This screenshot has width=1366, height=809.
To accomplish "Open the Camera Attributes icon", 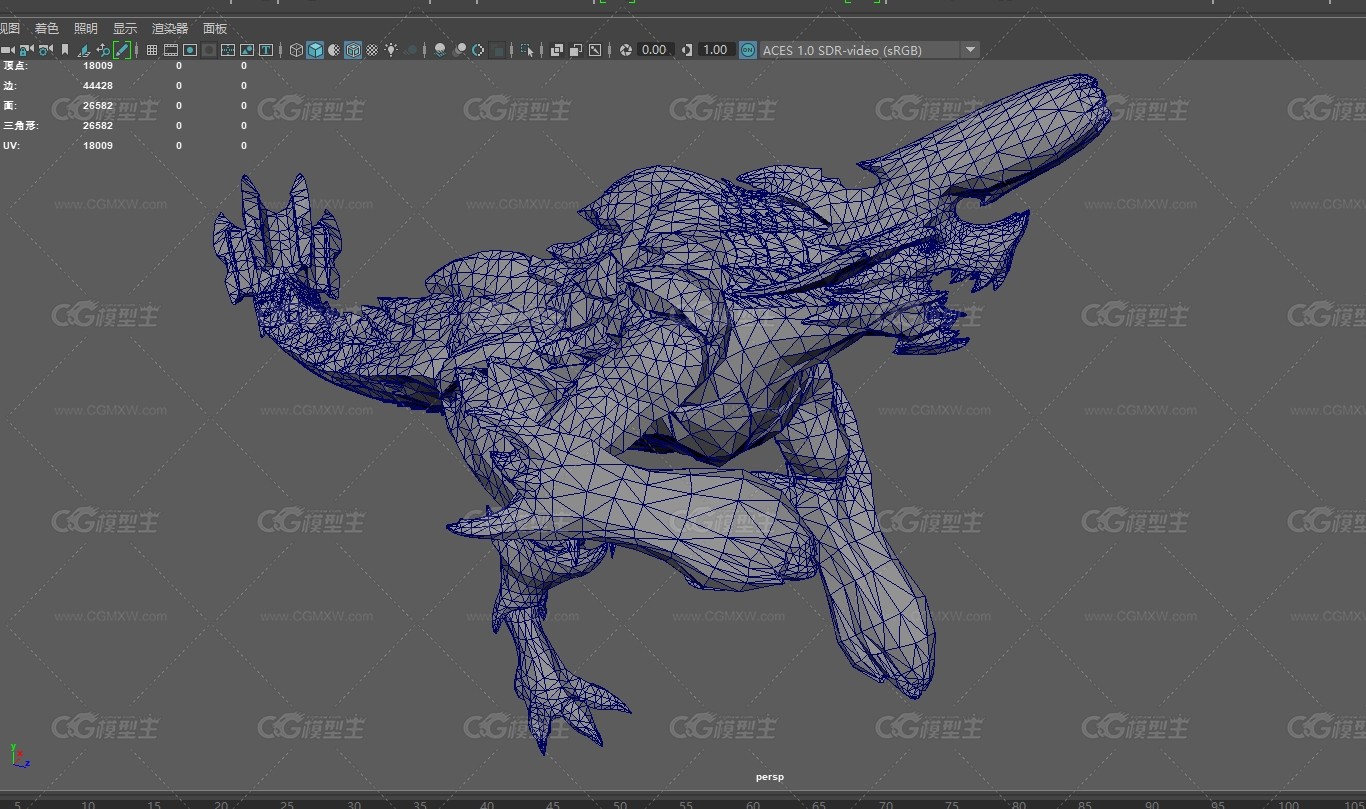I will click(45, 50).
